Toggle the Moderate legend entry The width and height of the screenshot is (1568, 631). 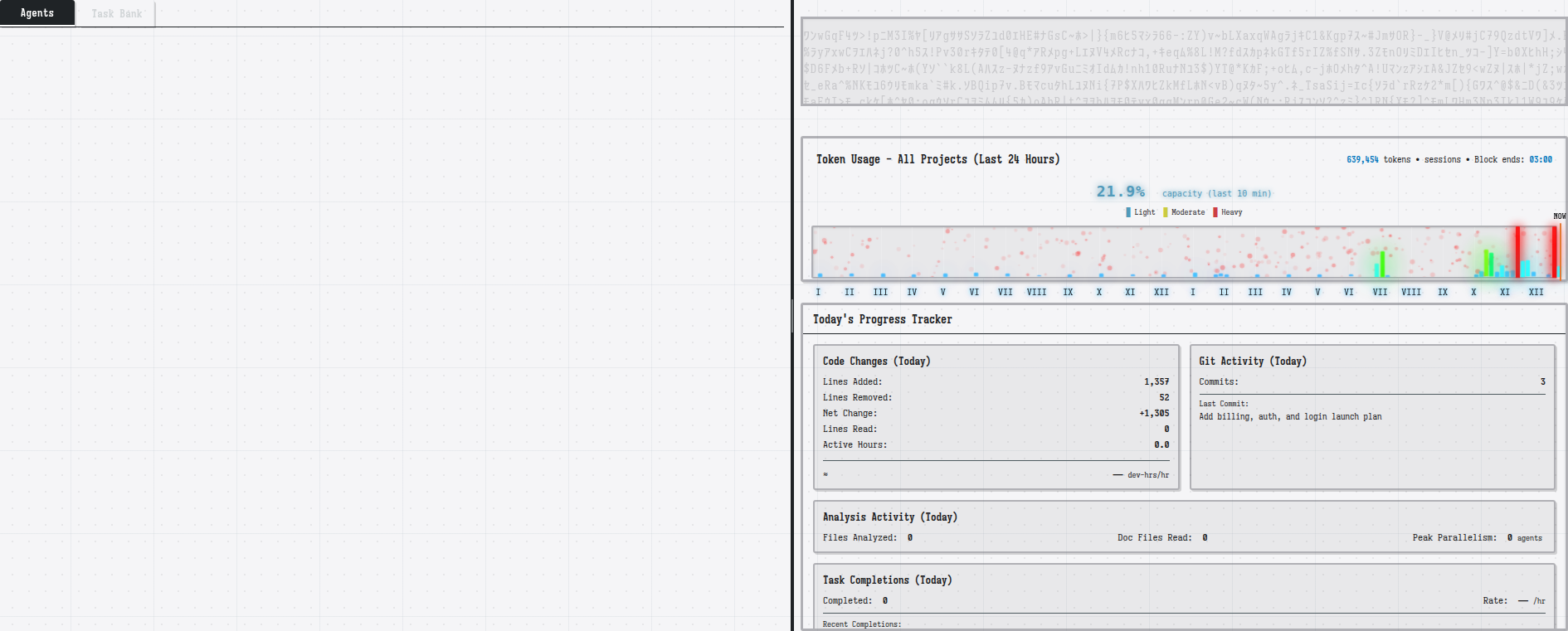pos(1184,212)
